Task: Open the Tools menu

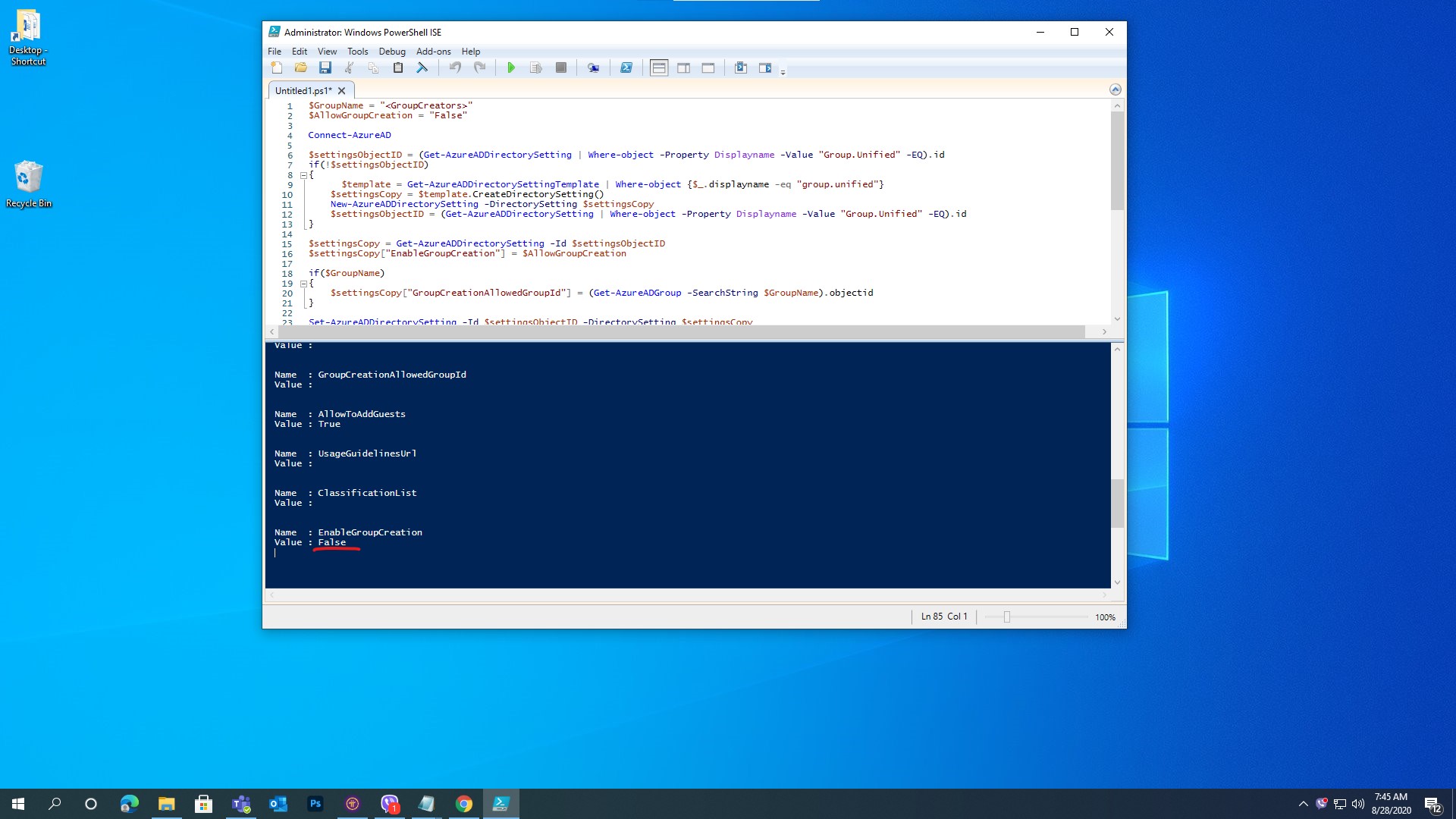Action: (357, 52)
